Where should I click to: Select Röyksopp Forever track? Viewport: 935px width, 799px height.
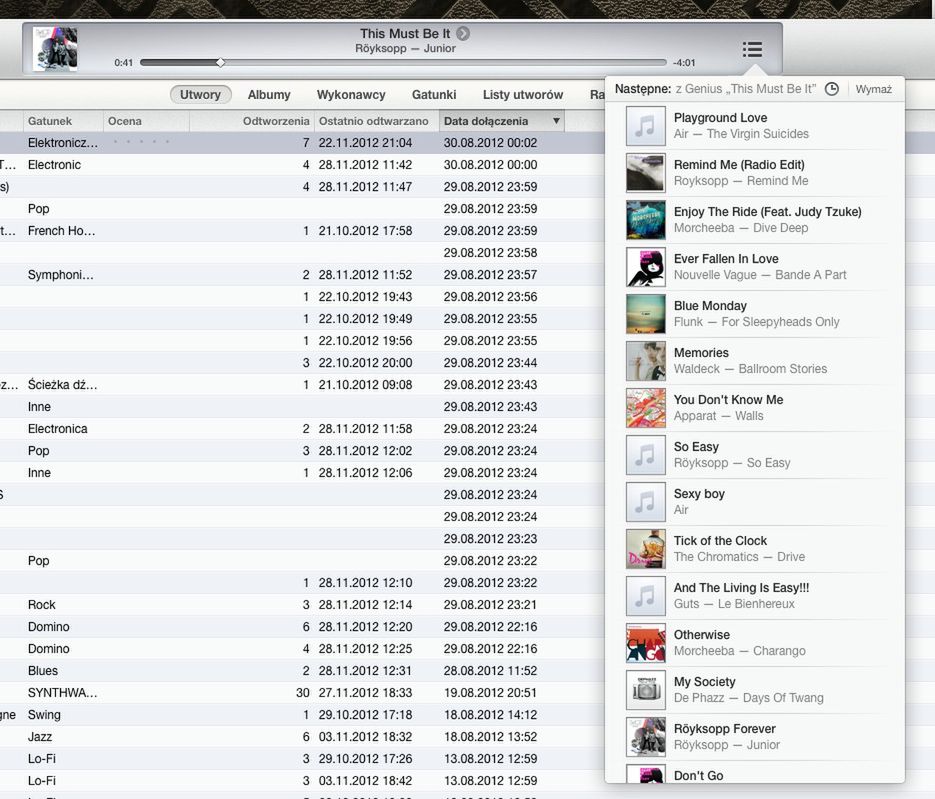pos(756,737)
